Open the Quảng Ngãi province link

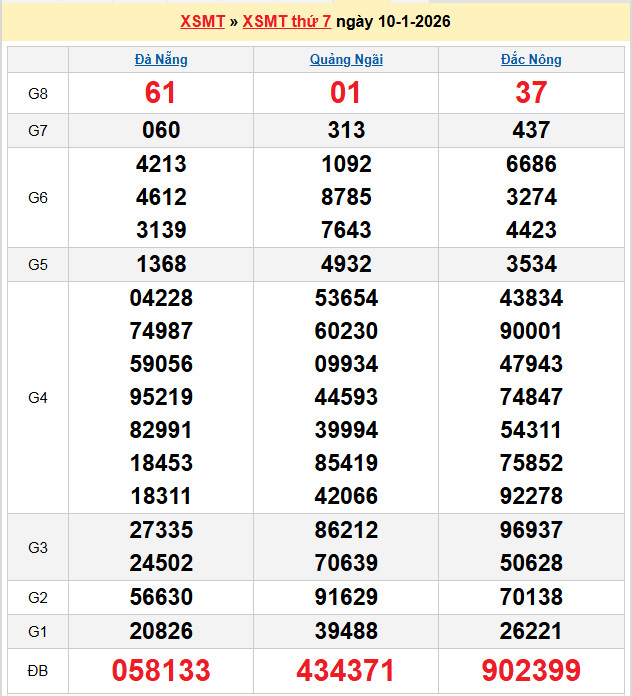(346, 59)
